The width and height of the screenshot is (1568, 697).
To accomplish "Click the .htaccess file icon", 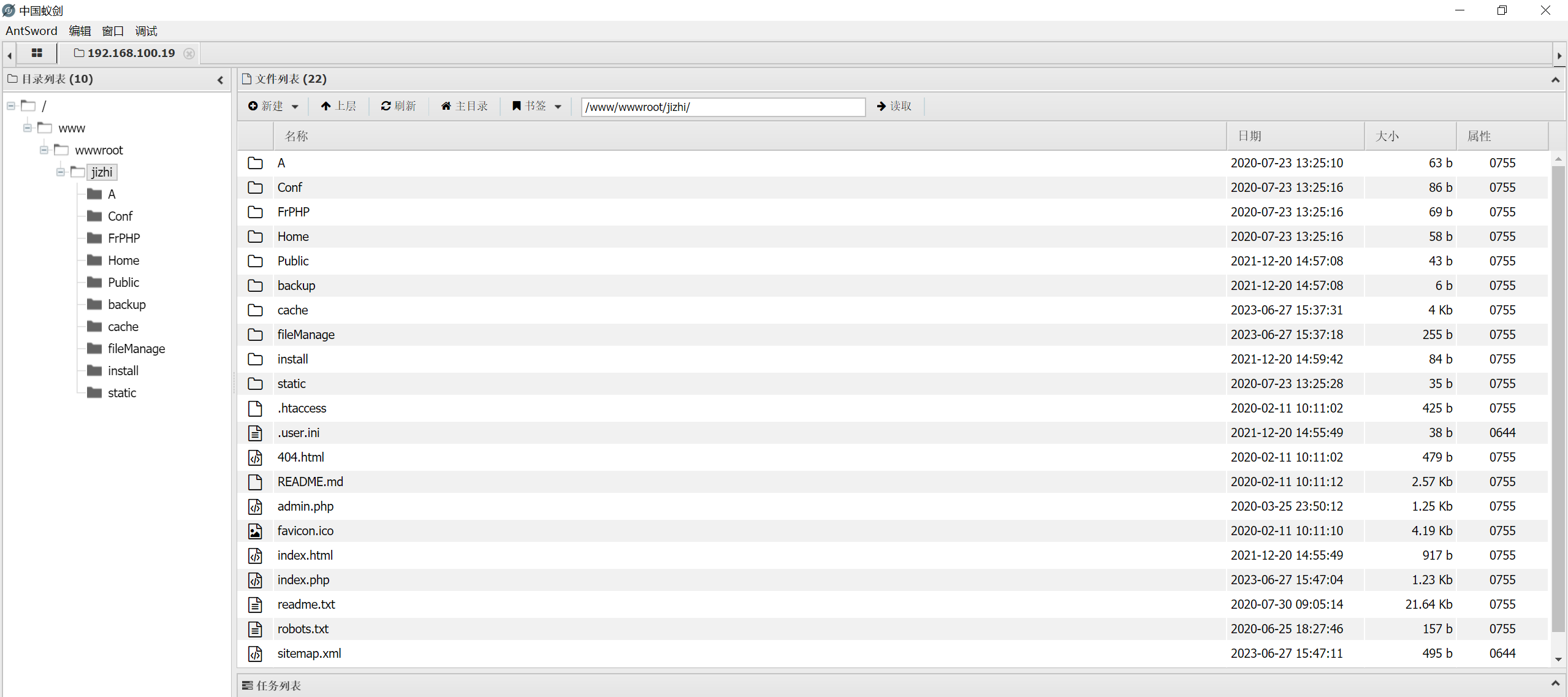I will (255, 408).
